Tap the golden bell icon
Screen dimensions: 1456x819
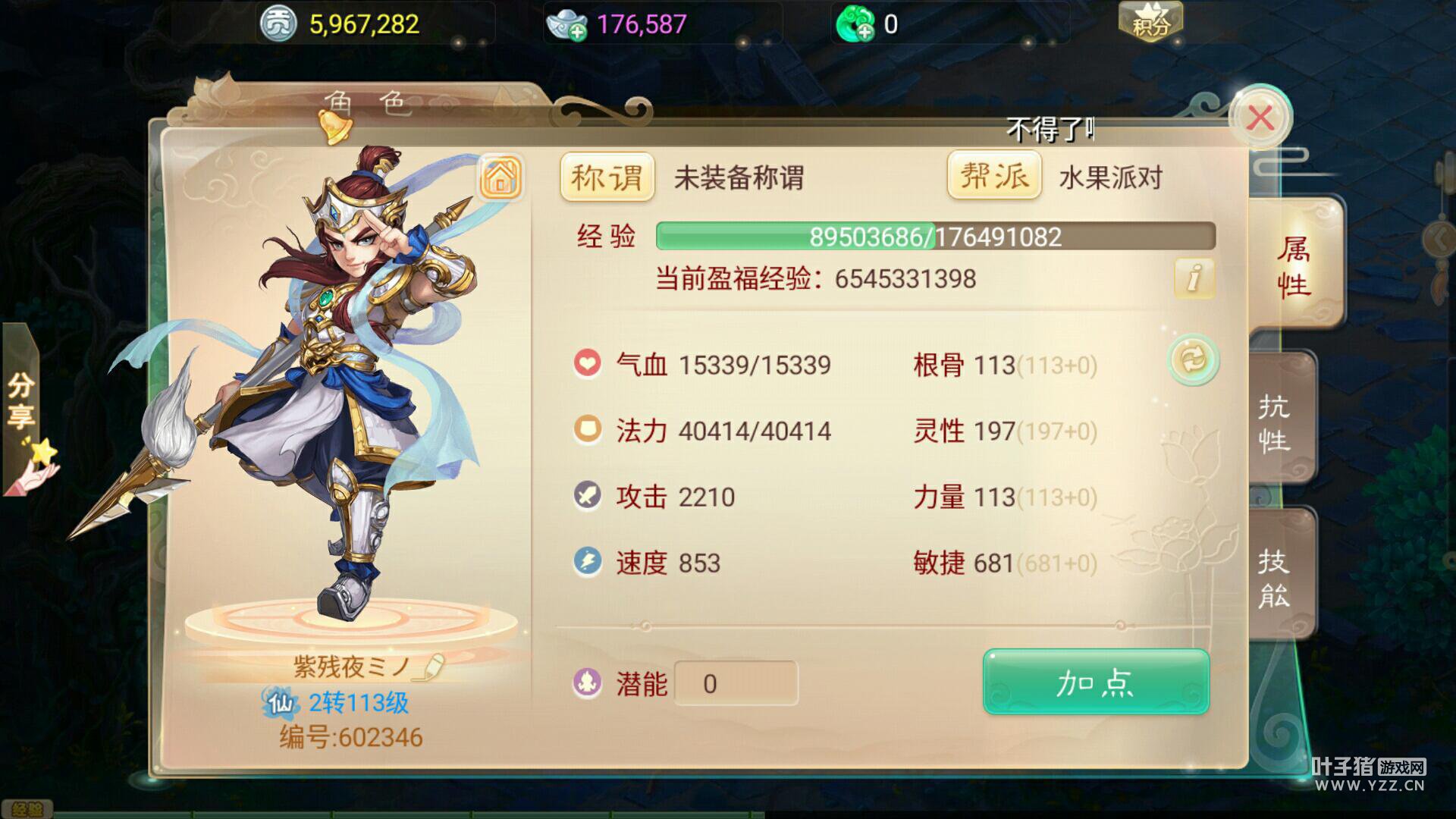tap(334, 126)
